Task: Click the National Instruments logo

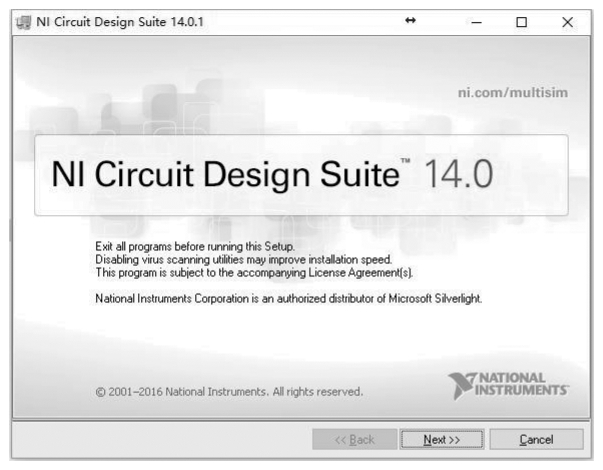Action: 508,385
